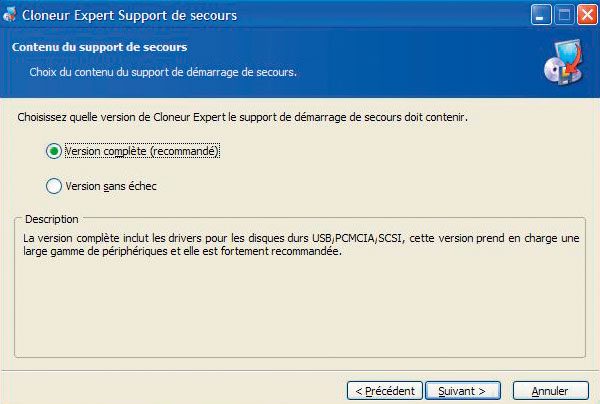This screenshot has height=404, width=600.
Task: Click the rescue media CD icon in header
Action: tap(564, 62)
